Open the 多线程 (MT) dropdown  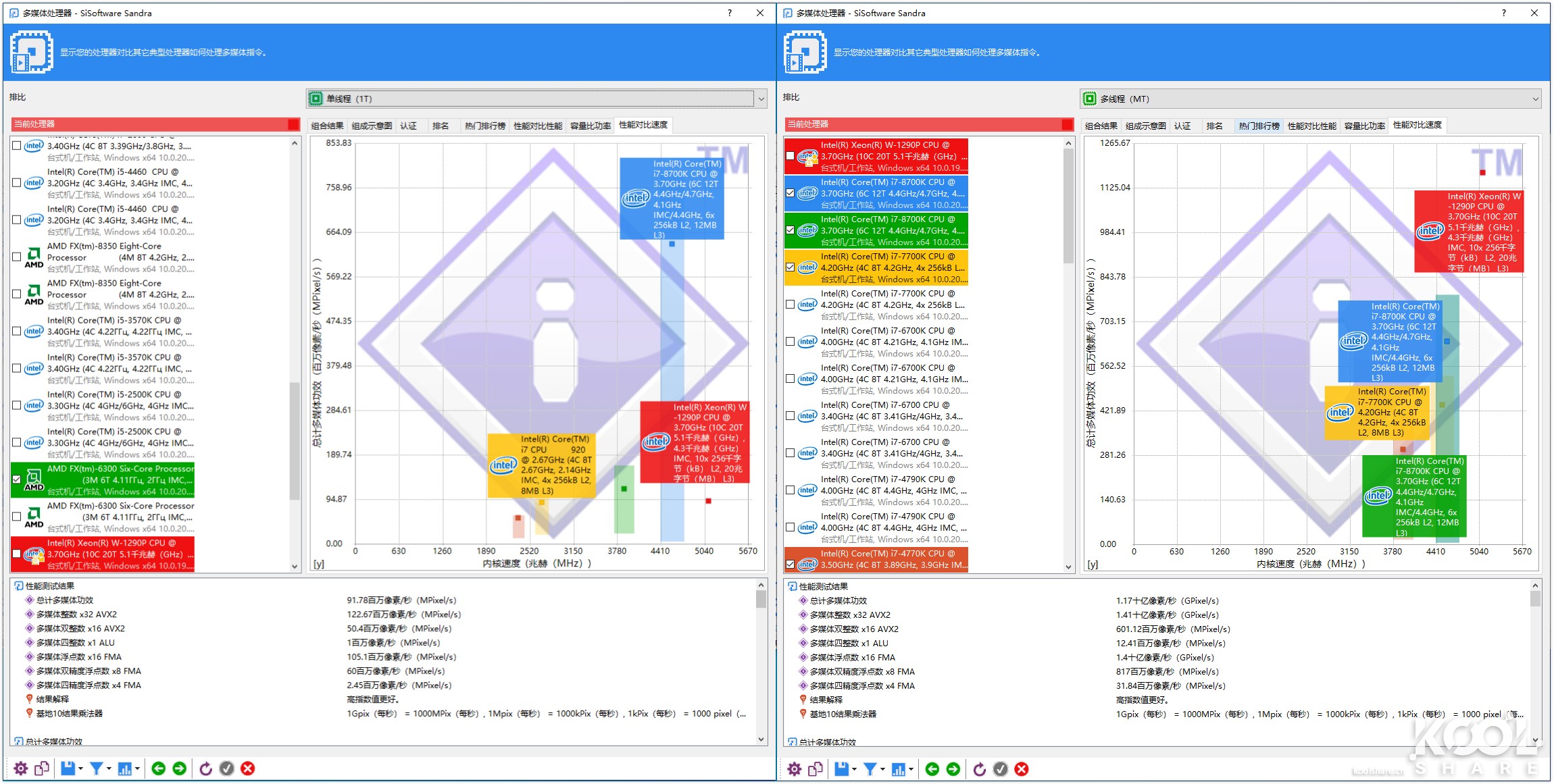pyautogui.click(x=1535, y=99)
